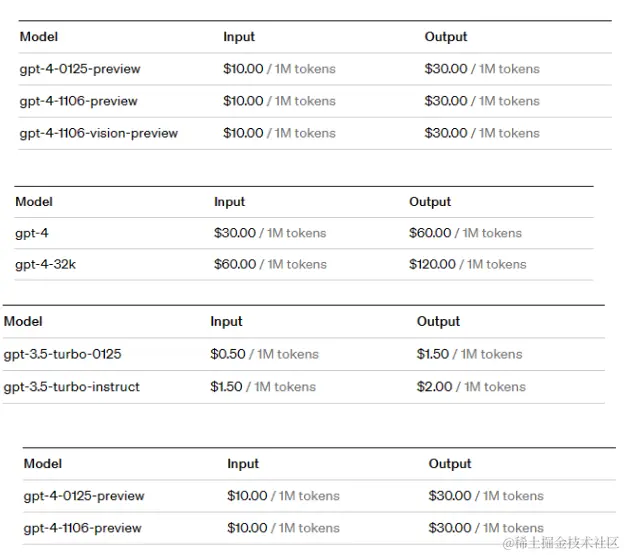
Task: Select the gpt-3.5-turbo-0125 model name
Action: (x=63, y=354)
